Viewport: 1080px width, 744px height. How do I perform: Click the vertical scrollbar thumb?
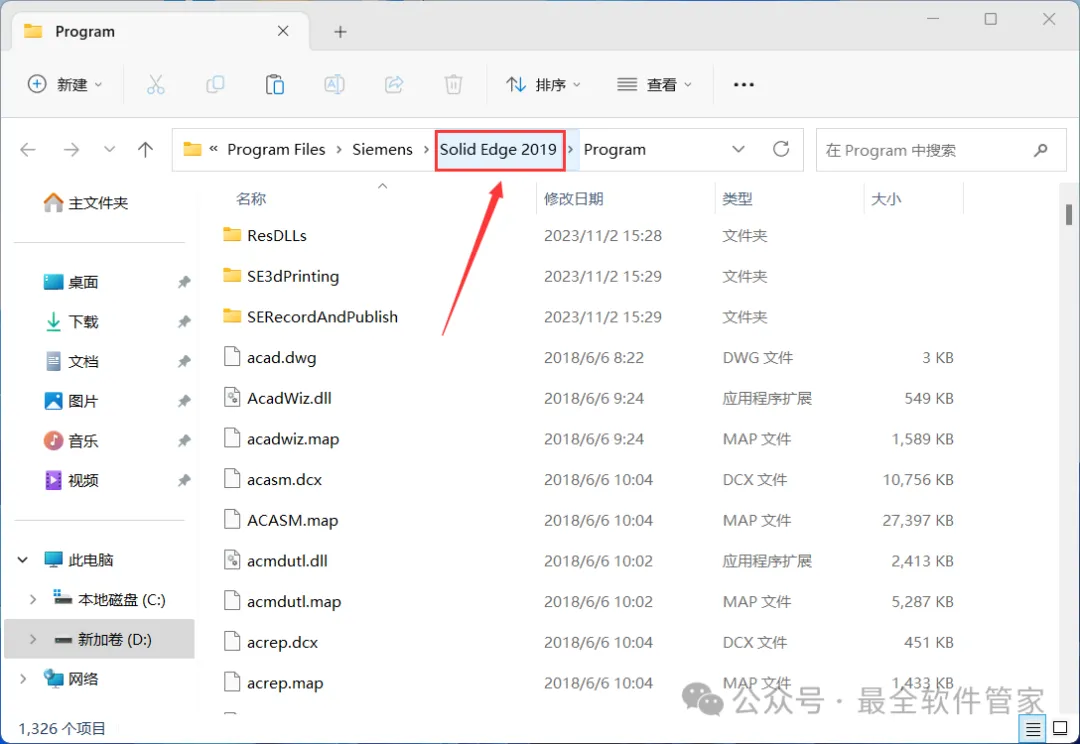[1068, 214]
